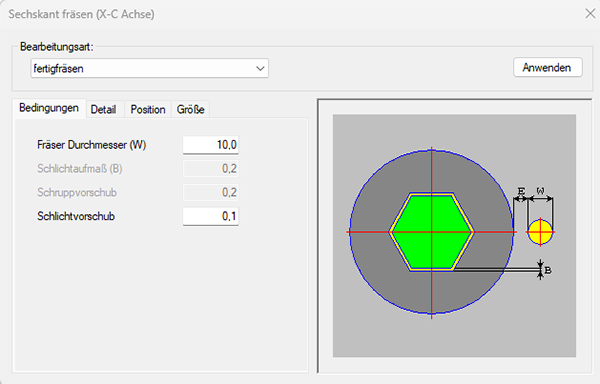
Task: Go to the Größe tab
Action: [x=190, y=109]
